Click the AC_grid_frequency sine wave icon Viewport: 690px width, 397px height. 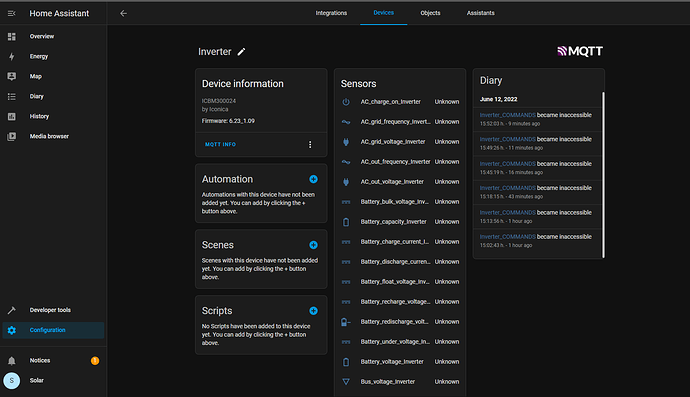click(346, 122)
